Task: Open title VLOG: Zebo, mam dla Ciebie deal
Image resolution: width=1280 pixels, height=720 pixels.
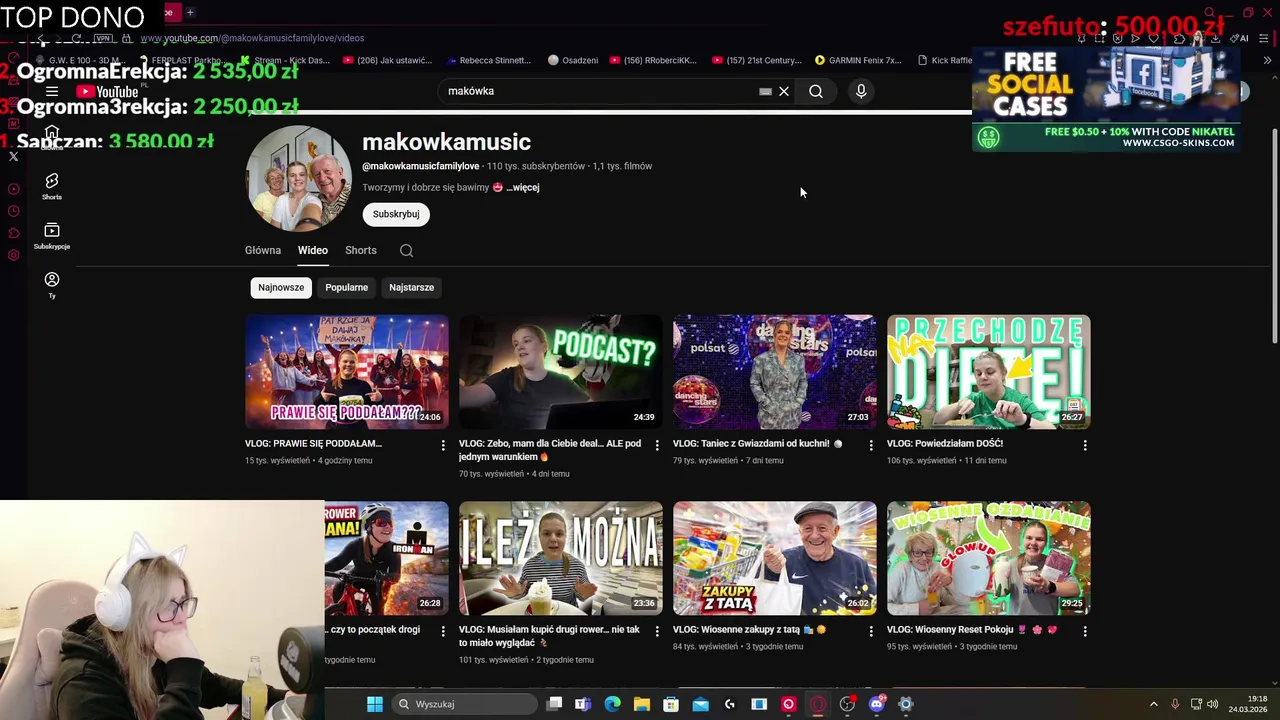Action: pyautogui.click(x=550, y=450)
